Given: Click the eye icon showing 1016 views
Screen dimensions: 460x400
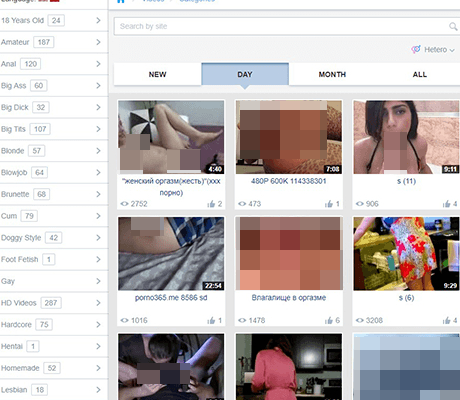Looking at the screenshot, I should pos(124,320).
